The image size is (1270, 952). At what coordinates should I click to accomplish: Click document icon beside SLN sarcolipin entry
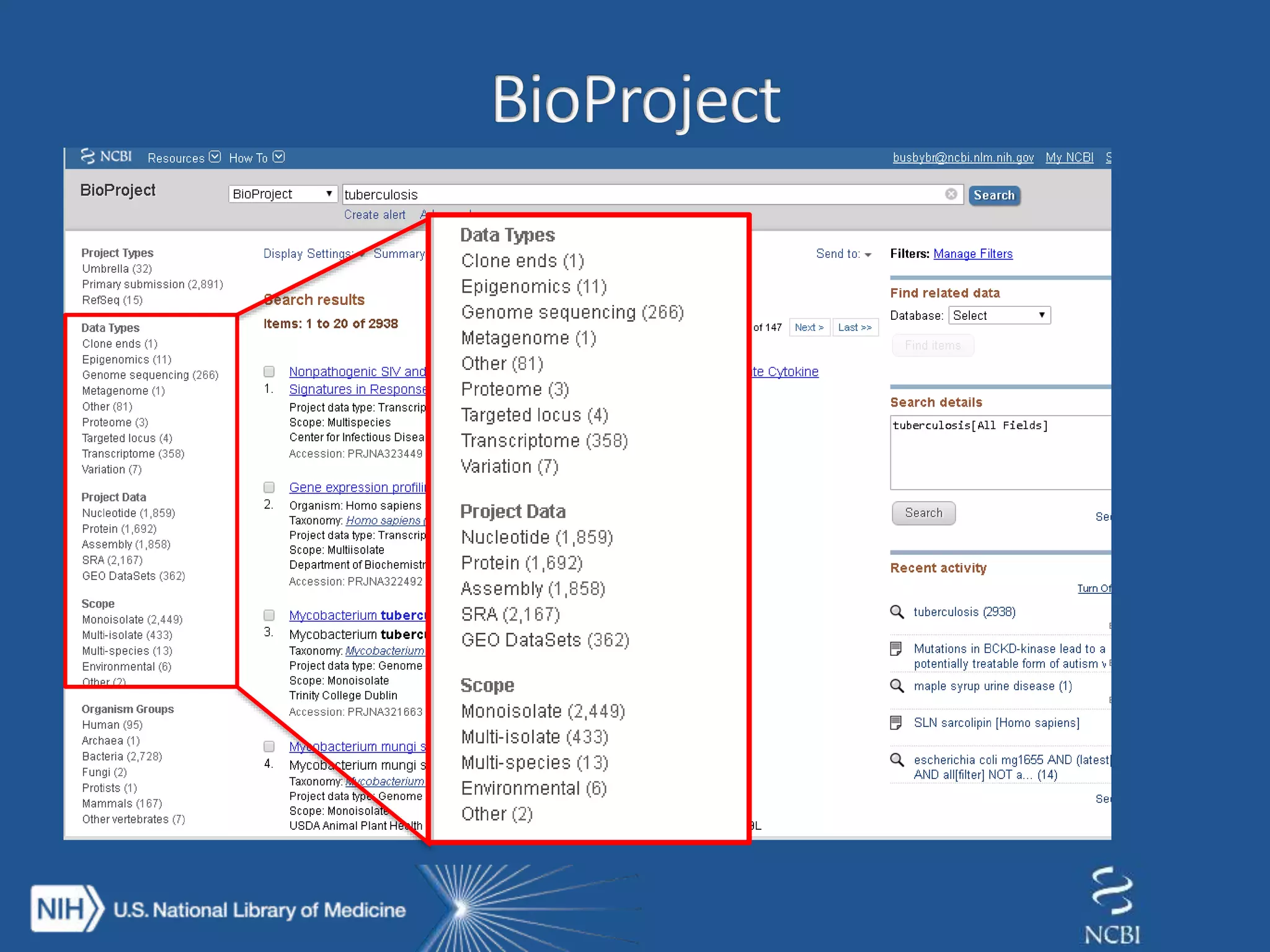tap(896, 723)
